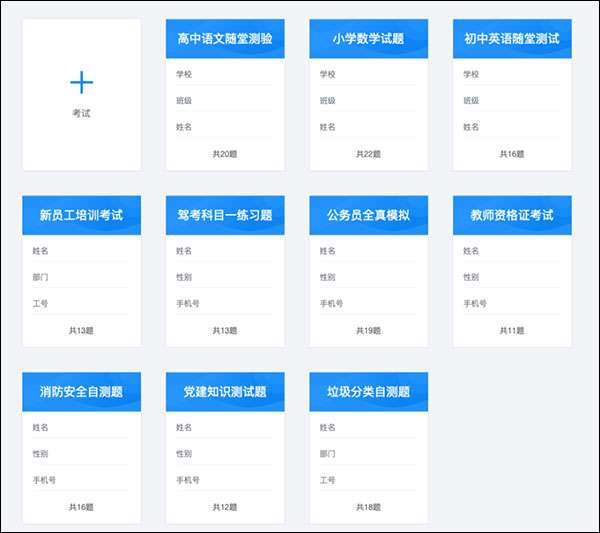Click the 手机号 field in 驾考科目一练习题 card
Screen dimensions: 600x533
(187, 303)
